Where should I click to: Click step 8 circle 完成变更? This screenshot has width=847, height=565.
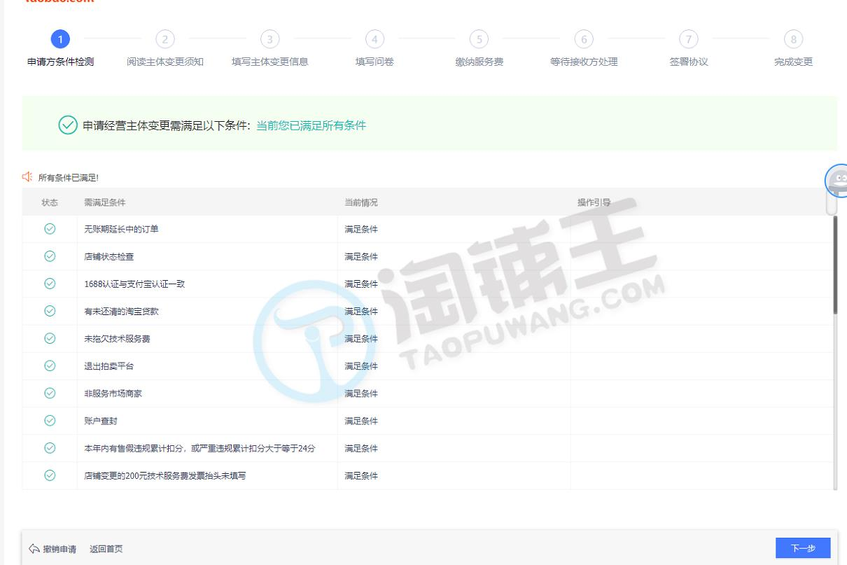point(794,39)
